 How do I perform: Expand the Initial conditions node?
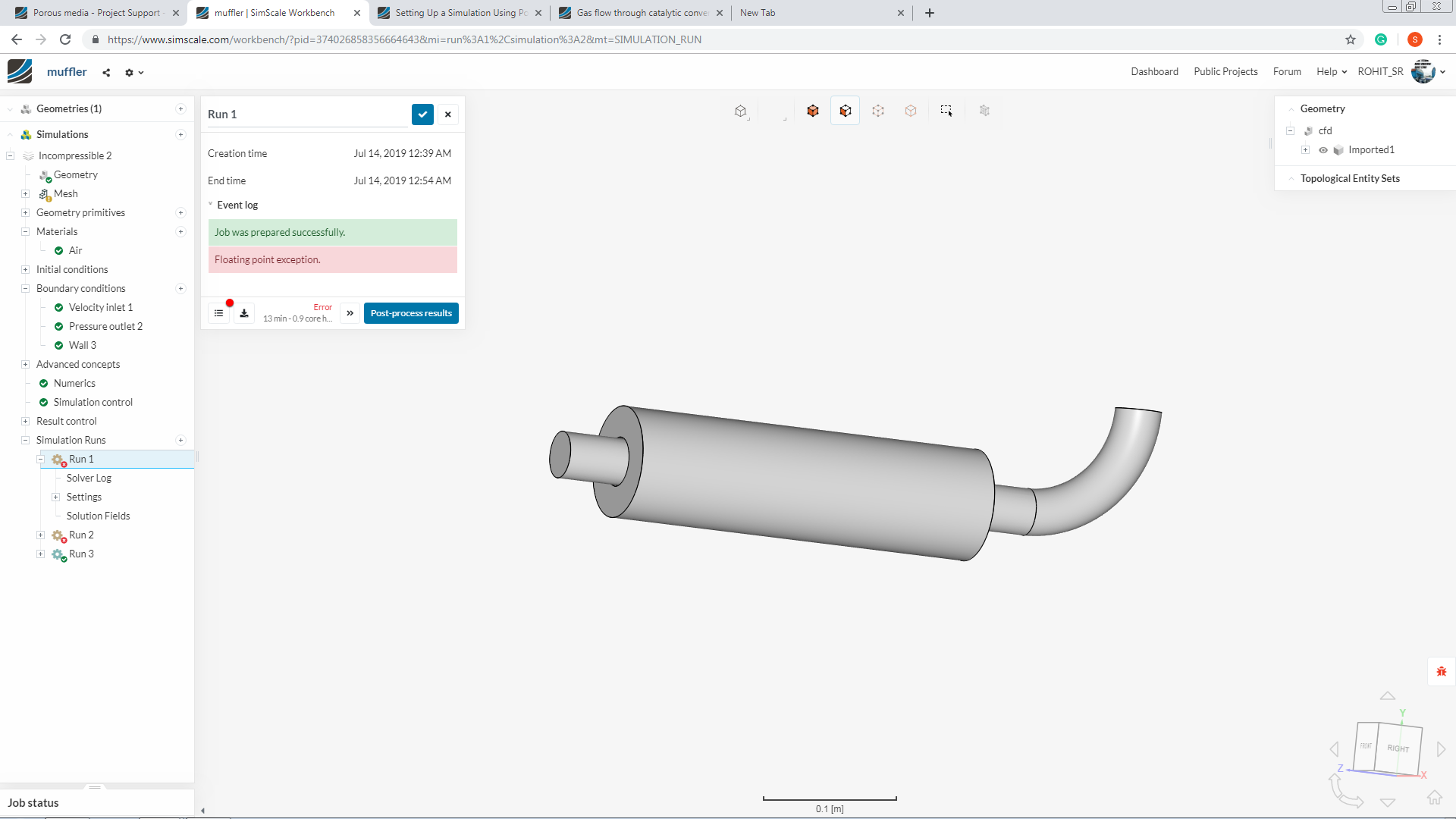coord(25,270)
